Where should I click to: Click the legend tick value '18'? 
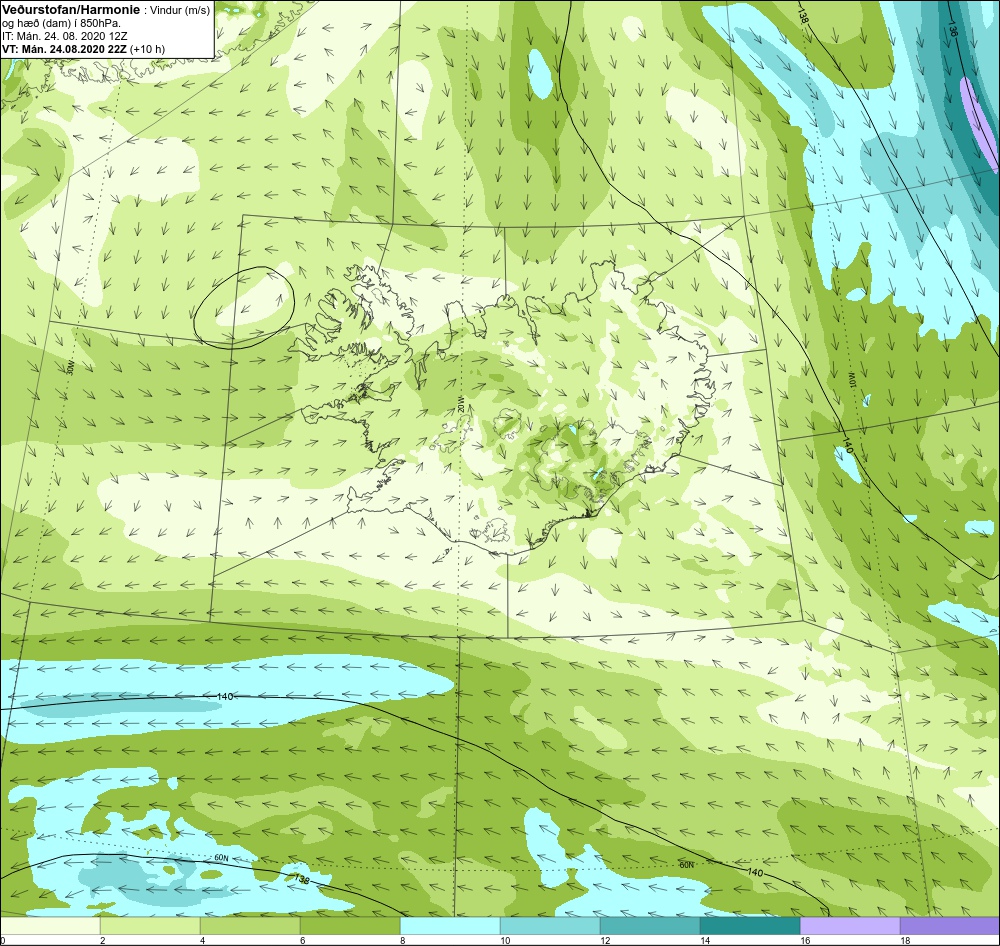point(905,940)
